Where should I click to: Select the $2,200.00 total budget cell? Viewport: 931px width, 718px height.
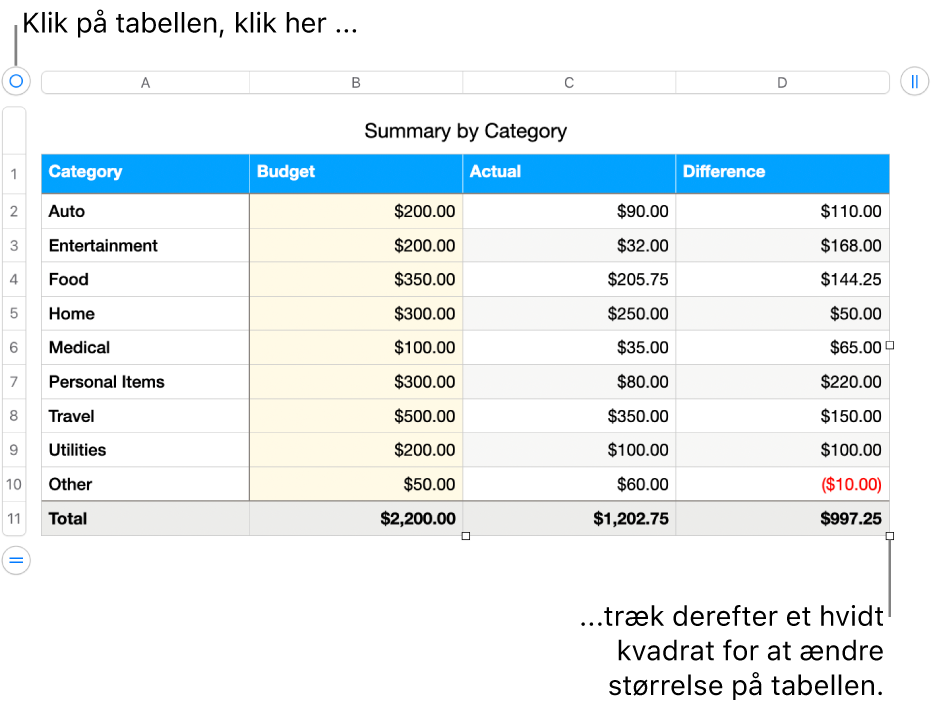click(356, 519)
